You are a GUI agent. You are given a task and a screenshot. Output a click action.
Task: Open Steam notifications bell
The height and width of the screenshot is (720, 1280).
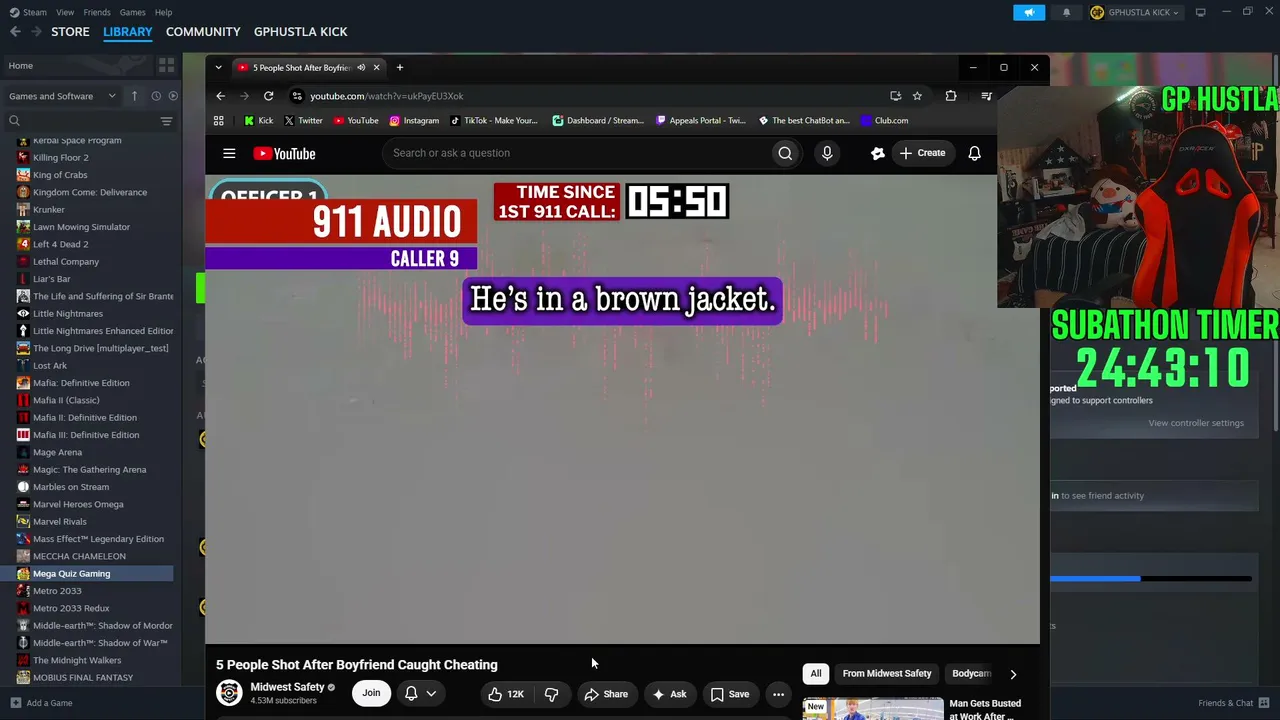1066,12
